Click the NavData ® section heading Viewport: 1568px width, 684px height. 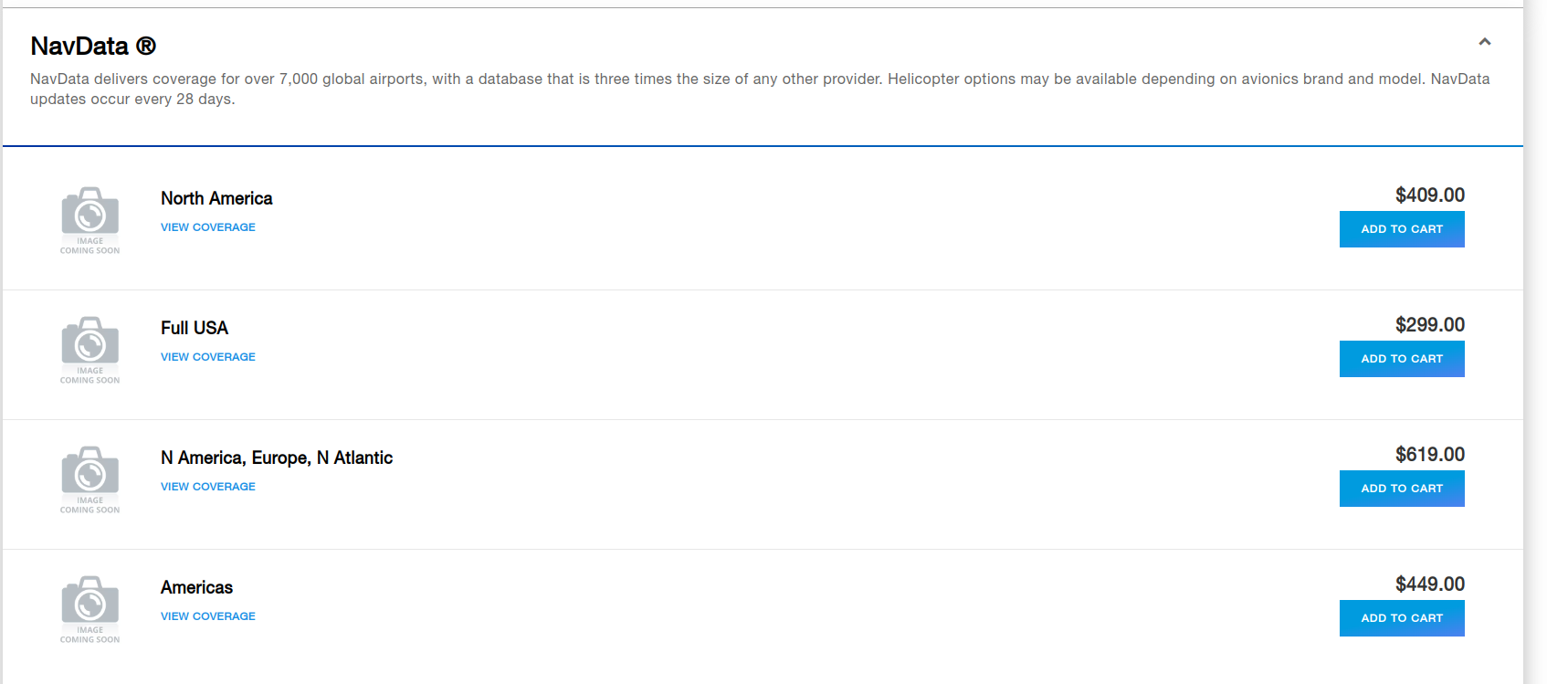click(x=93, y=46)
